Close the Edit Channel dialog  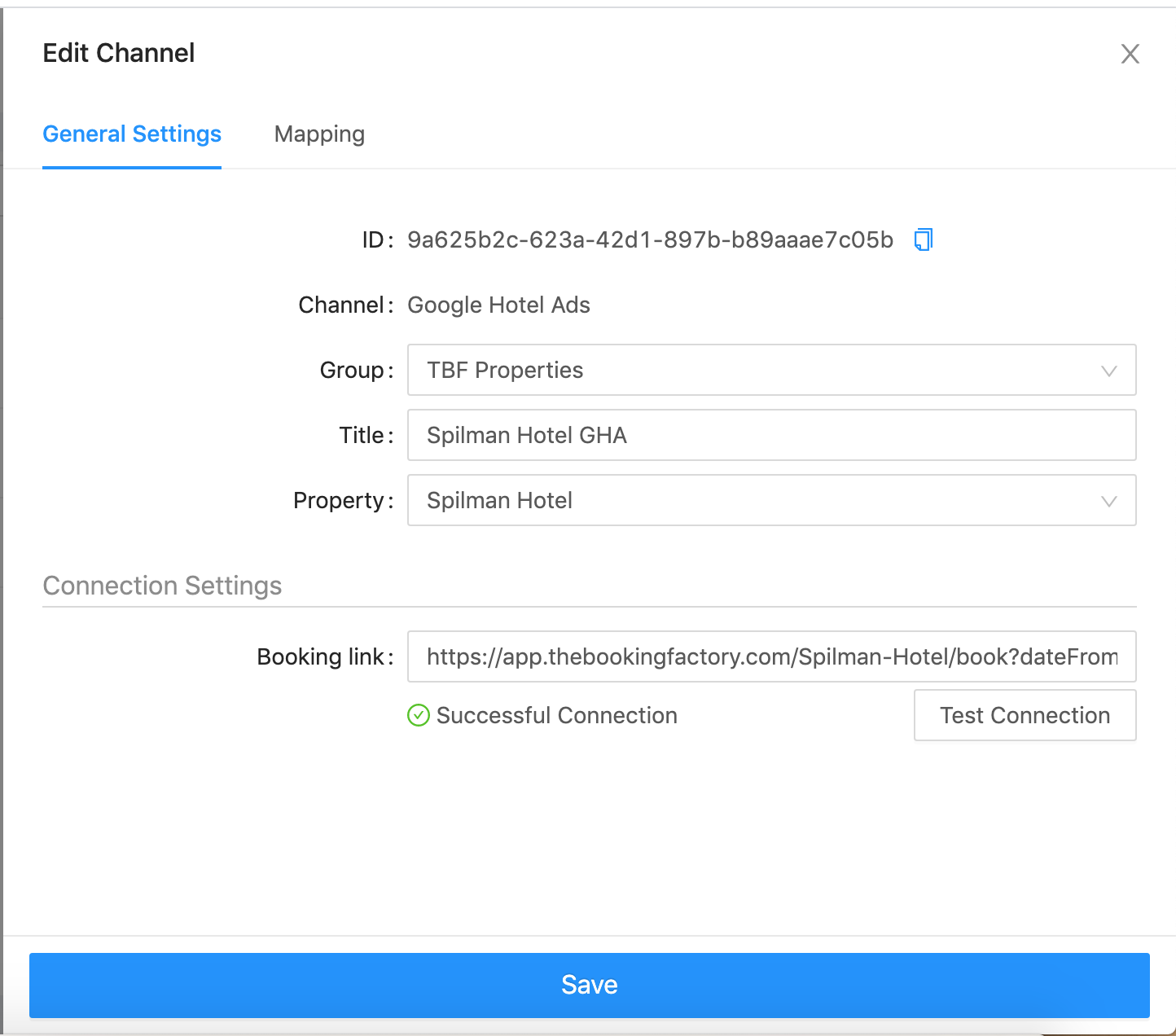1130,54
